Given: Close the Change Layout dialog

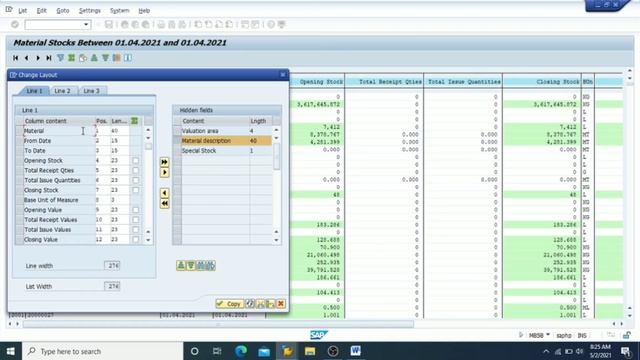Looking at the screenshot, I should (x=283, y=75).
